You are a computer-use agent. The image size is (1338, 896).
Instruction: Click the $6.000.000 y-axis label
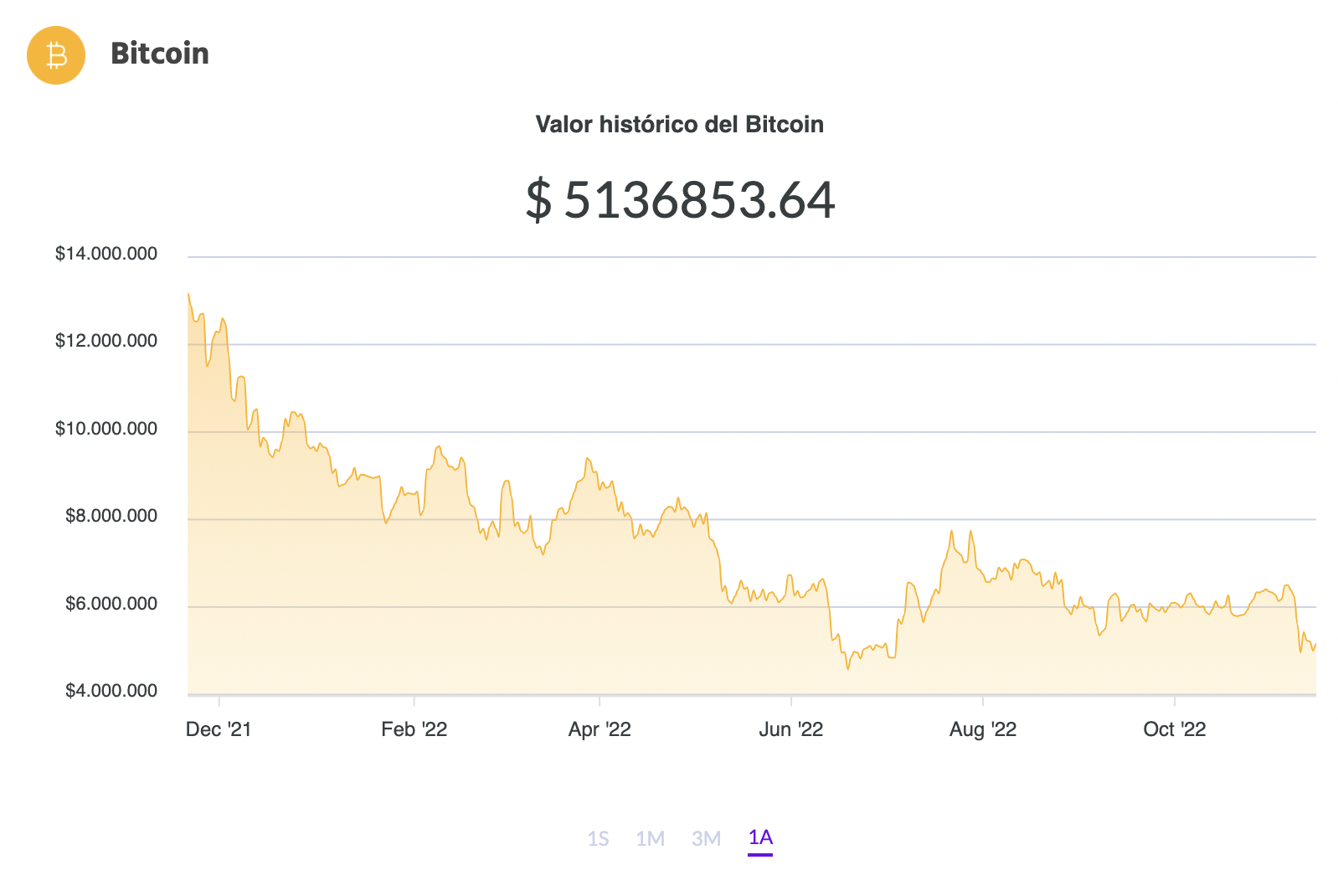(111, 604)
